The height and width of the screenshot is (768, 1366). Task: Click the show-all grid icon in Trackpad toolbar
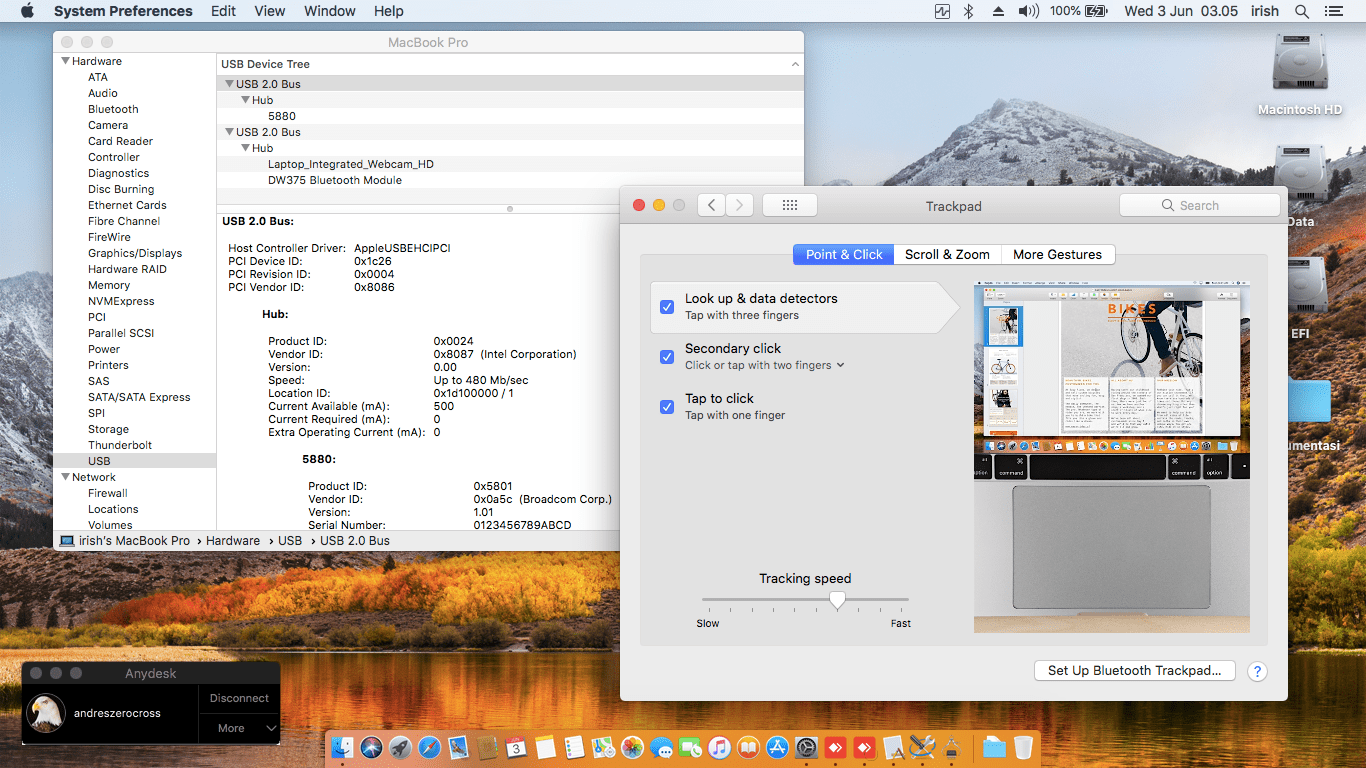789,205
